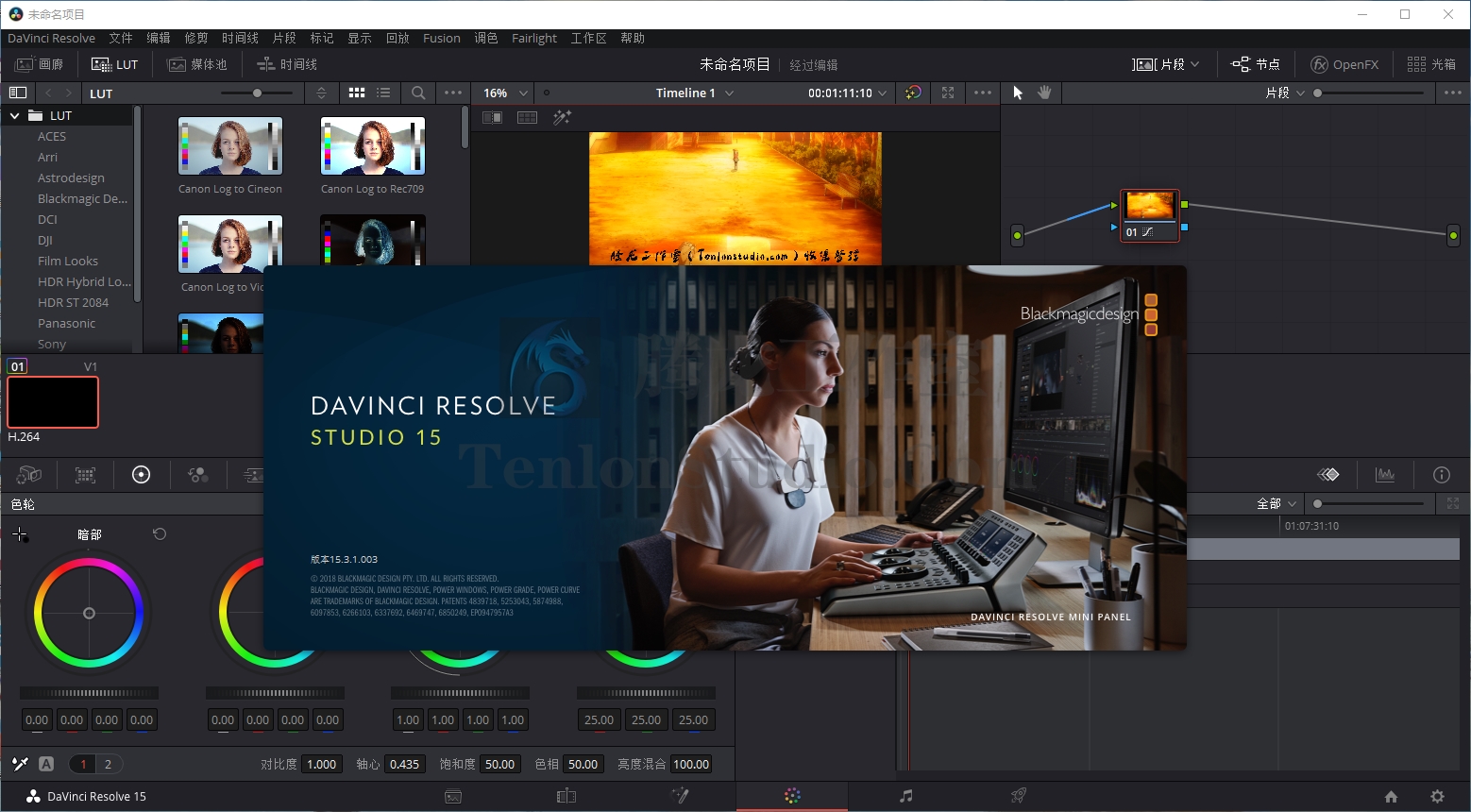Toggle the keyframes palette icon
This screenshot has width=1471, height=812.
(1328, 475)
